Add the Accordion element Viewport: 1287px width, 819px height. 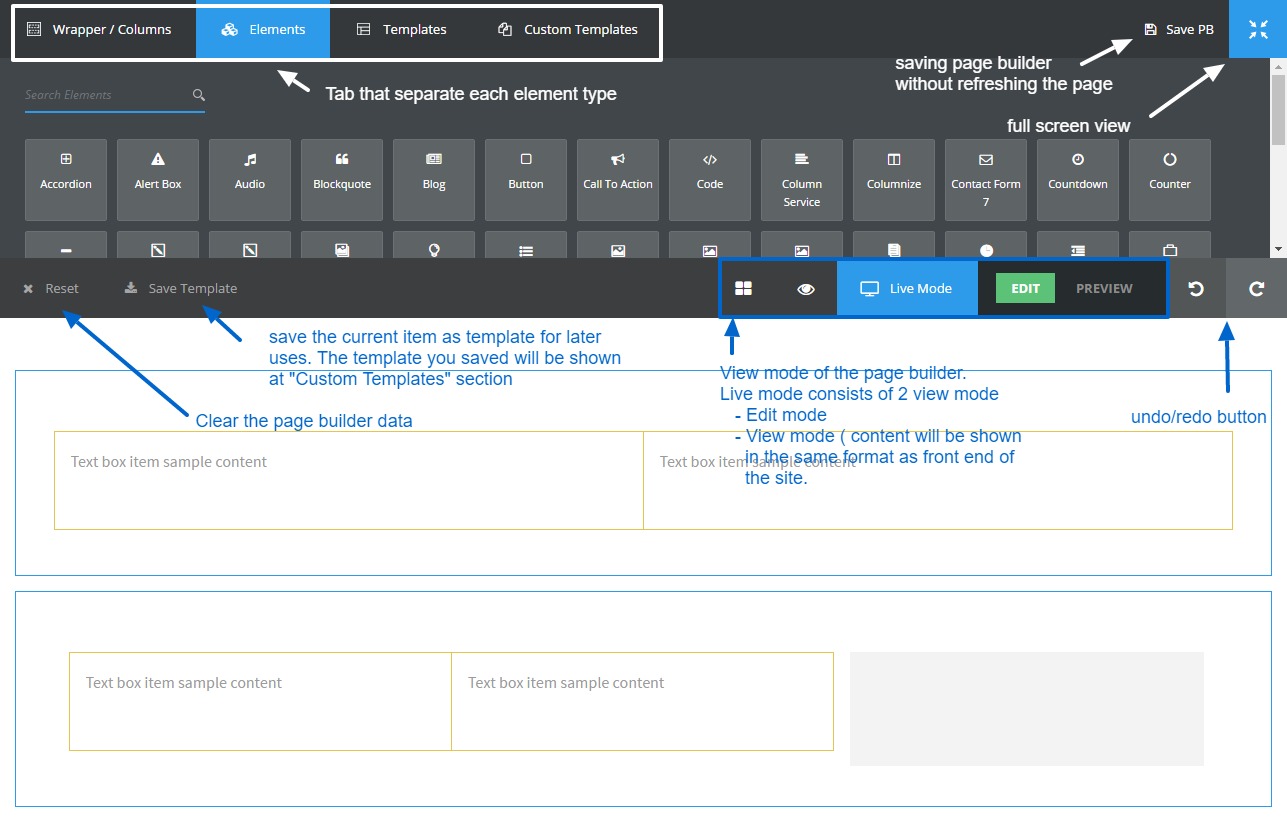click(x=66, y=180)
